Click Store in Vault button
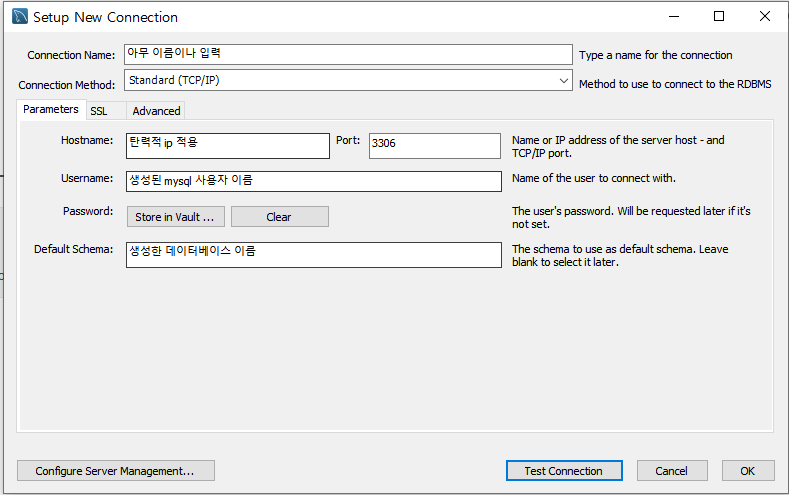Viewport: 789px width, 495px height. tap(176, 217)
